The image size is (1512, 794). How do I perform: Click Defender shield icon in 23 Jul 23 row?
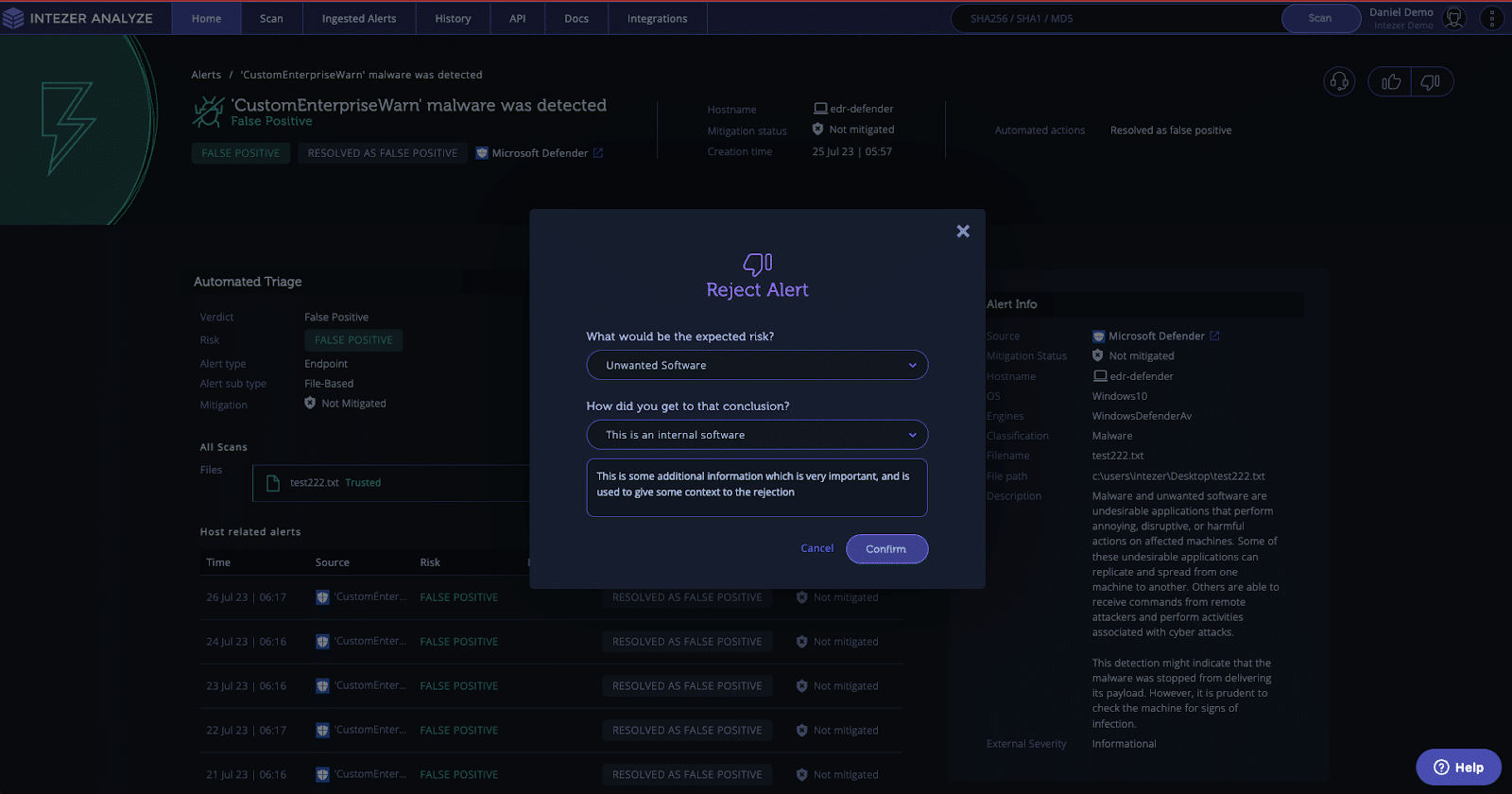[322, 686]
